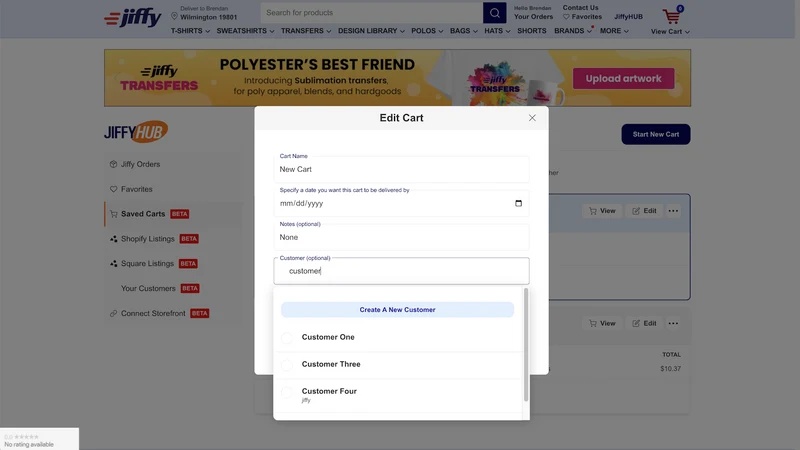
Task: Expand the POLOS menu
Action: click(427, 31)
